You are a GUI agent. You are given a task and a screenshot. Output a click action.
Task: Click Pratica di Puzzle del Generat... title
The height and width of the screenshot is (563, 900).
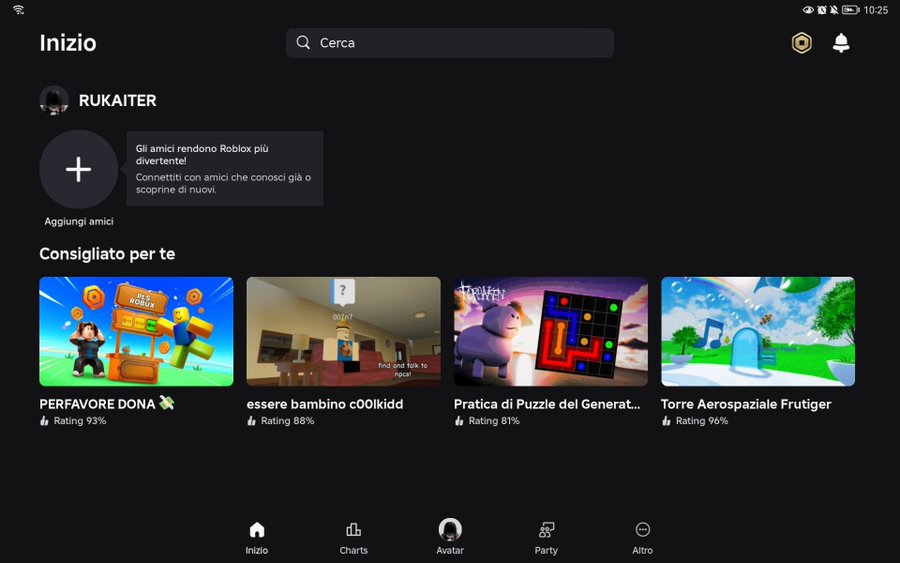(546, 404)
